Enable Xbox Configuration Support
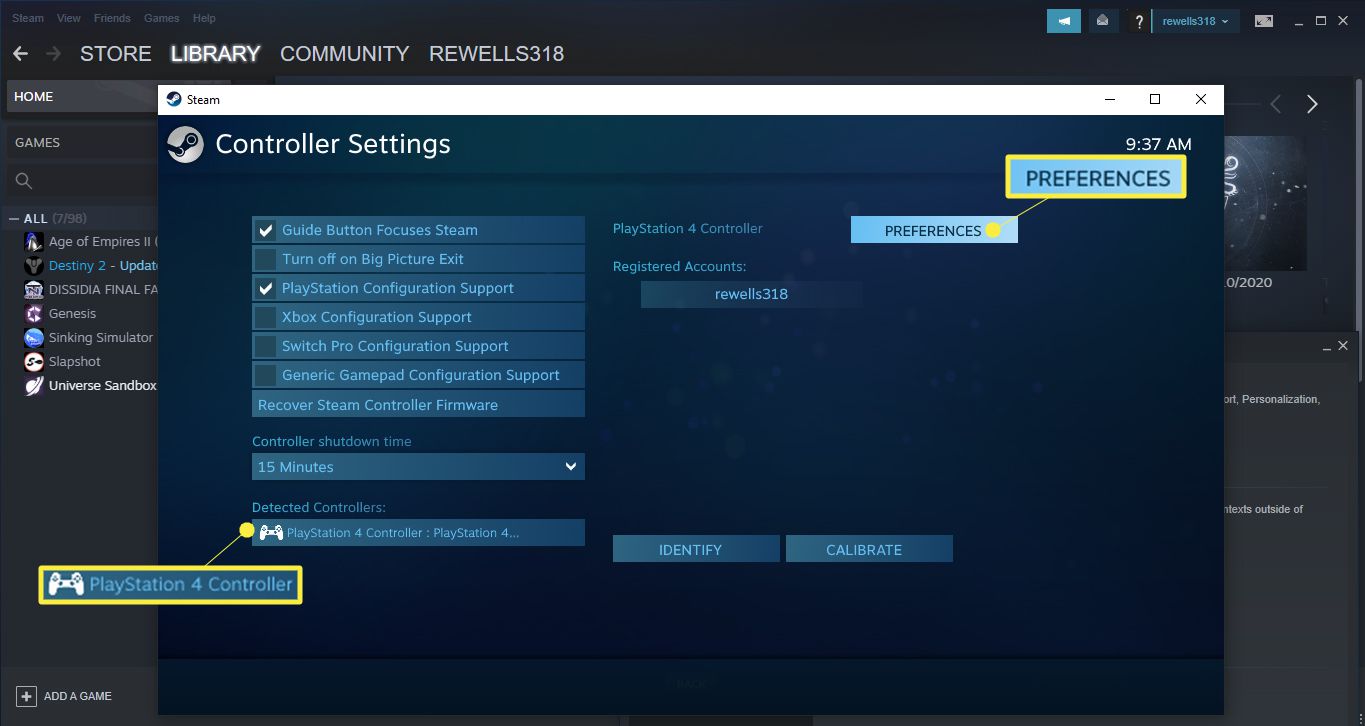The image size is (1365, 726). point(265,318)
